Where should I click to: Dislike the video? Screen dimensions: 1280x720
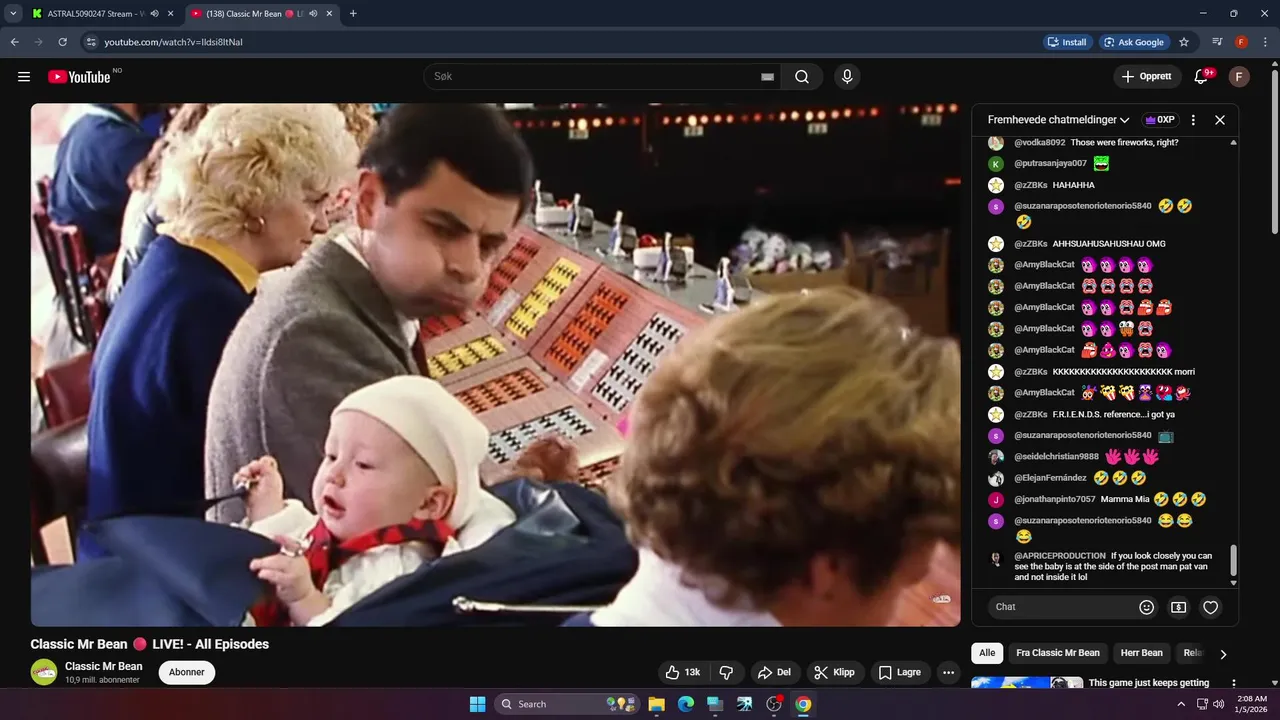pos(727,672)
